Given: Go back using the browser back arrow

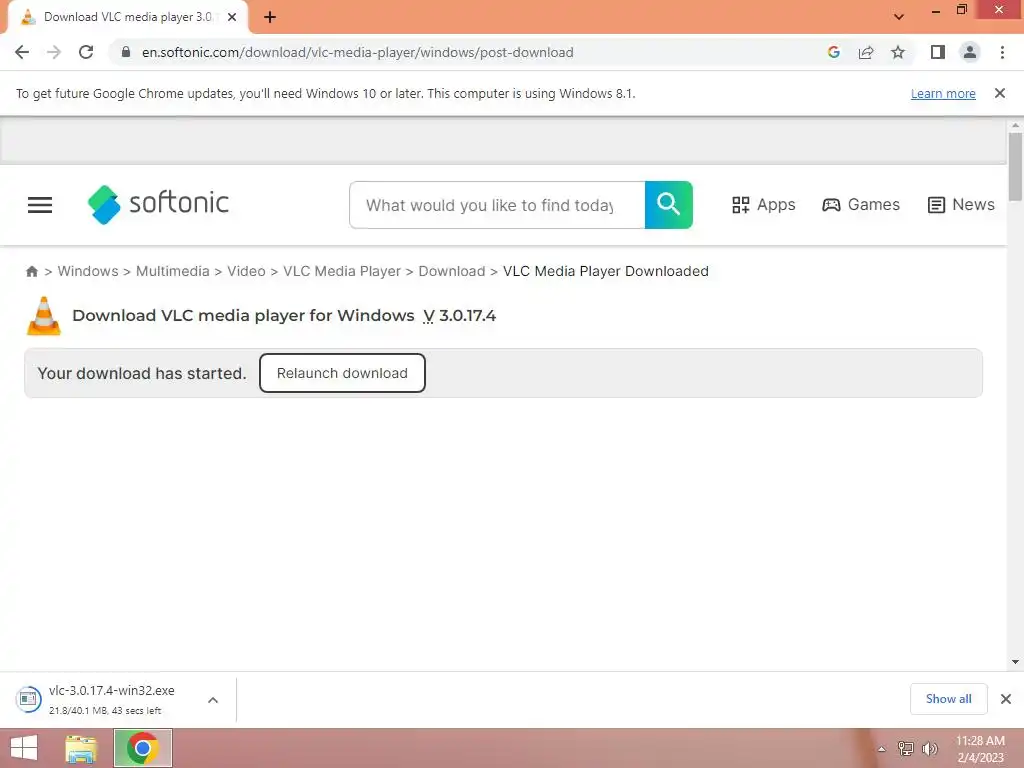Looking at the screenshot, I should click(22, 52).
